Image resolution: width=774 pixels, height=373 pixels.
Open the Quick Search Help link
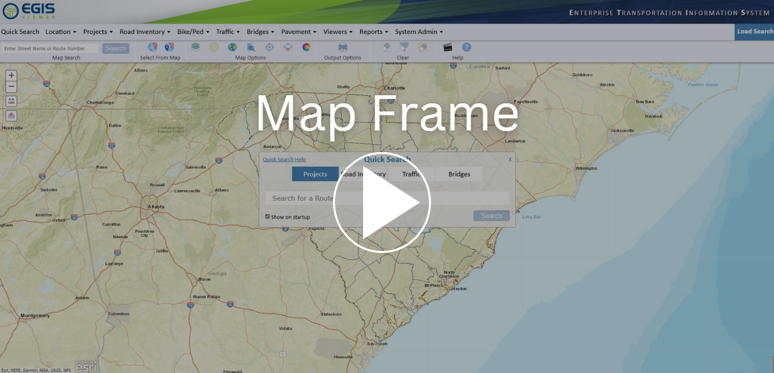click(284, 159)
